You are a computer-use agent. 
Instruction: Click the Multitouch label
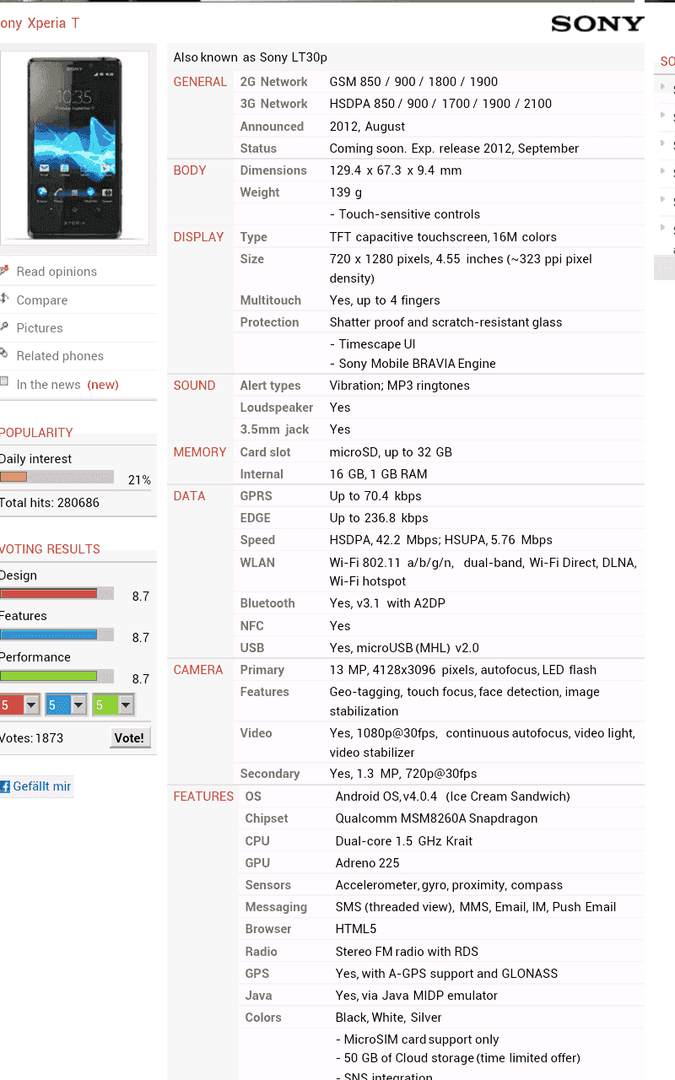coord(270,300)
